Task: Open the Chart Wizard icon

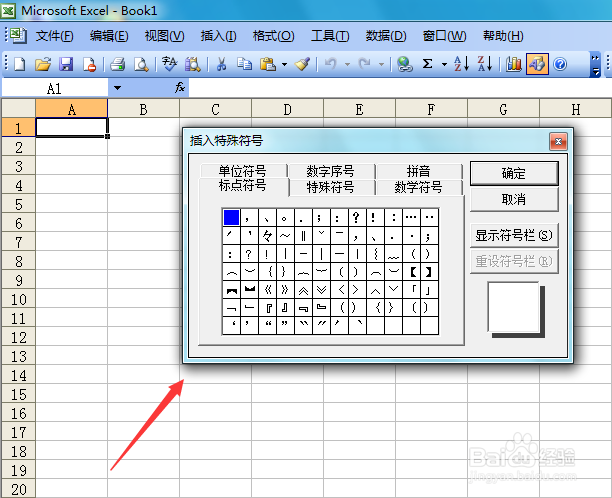Action: click(x=514, y=64)
